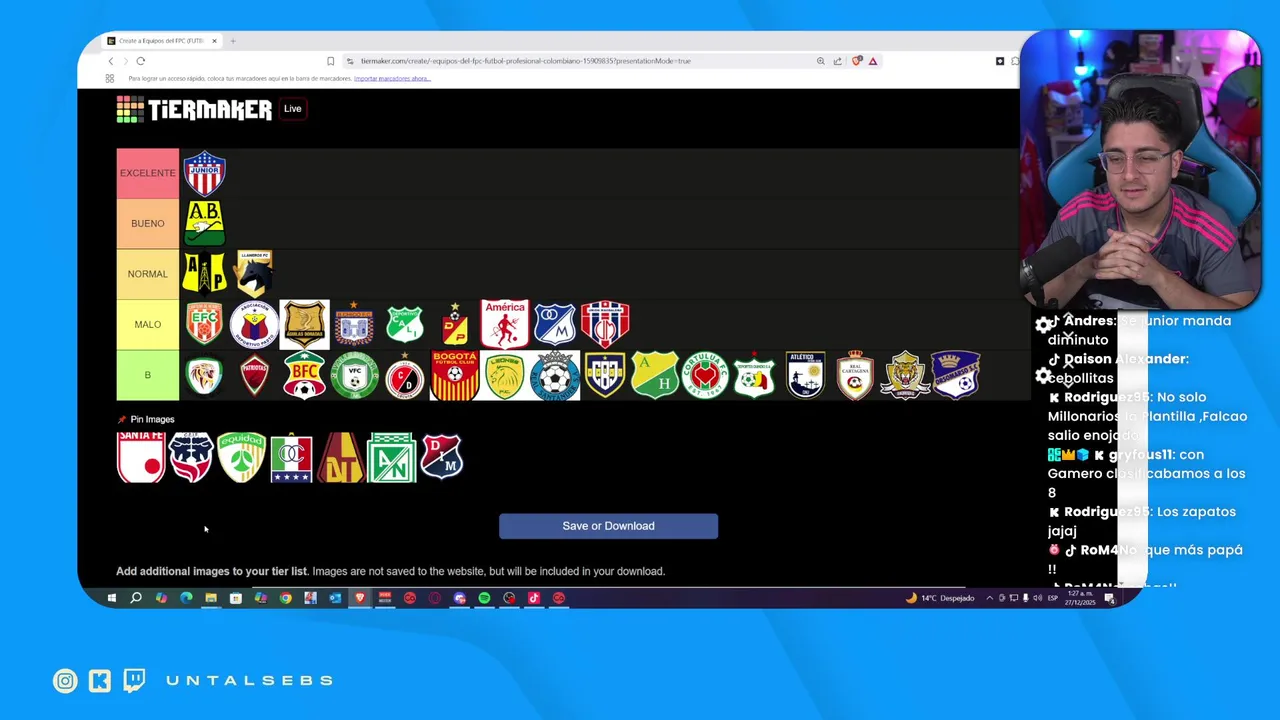
Task: Select the Bogotá Fútbol Club crest
Action: click(x=454, y=375)
